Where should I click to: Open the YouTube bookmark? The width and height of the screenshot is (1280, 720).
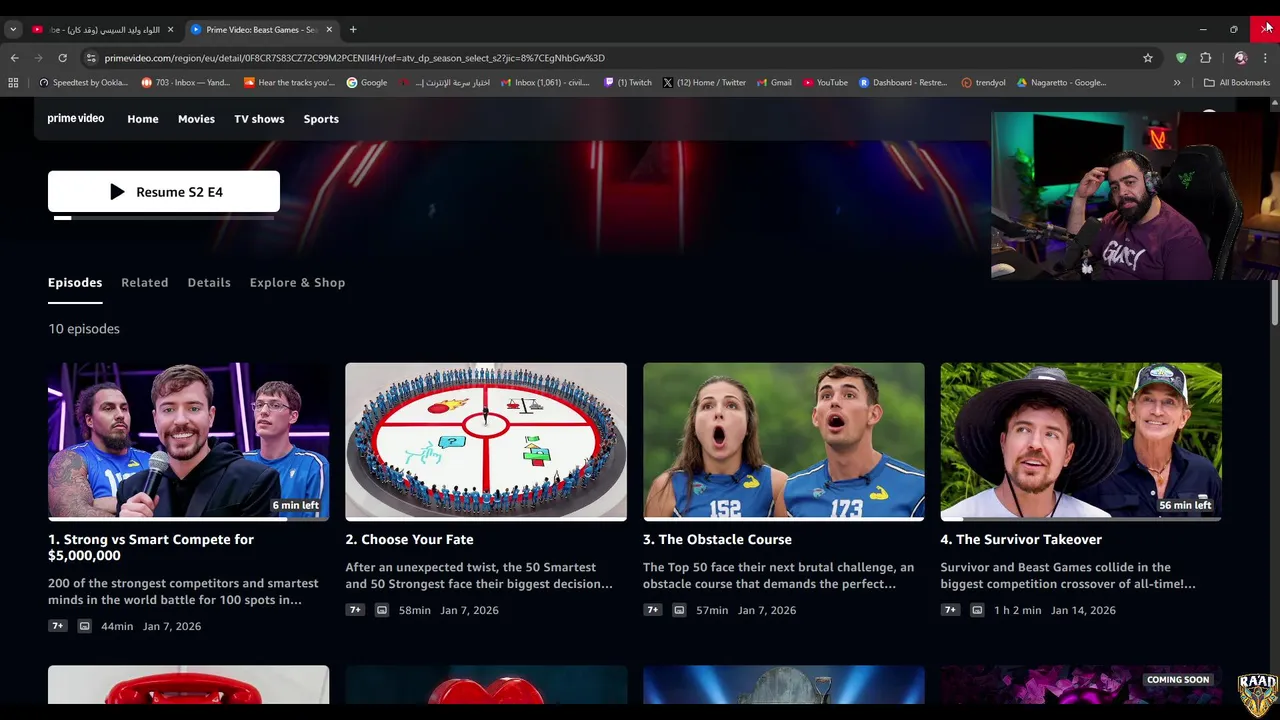pyautogui.click(x=825, y=83)
